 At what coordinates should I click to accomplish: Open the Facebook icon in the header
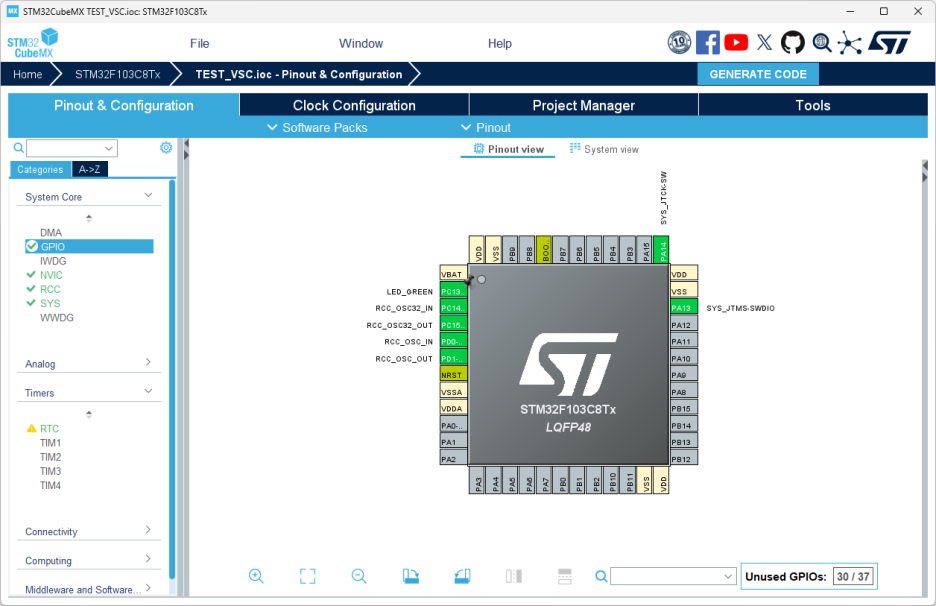pos(708,43)
